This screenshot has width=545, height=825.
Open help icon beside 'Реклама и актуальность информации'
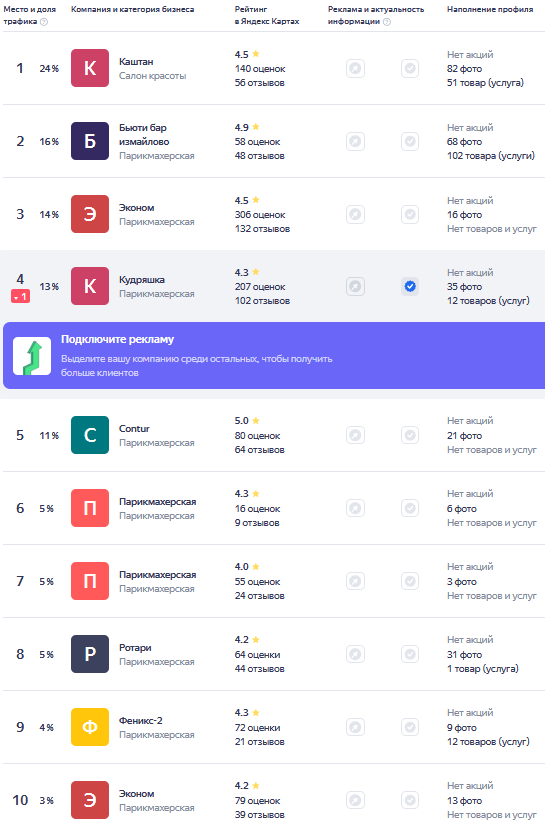[387, 22]
